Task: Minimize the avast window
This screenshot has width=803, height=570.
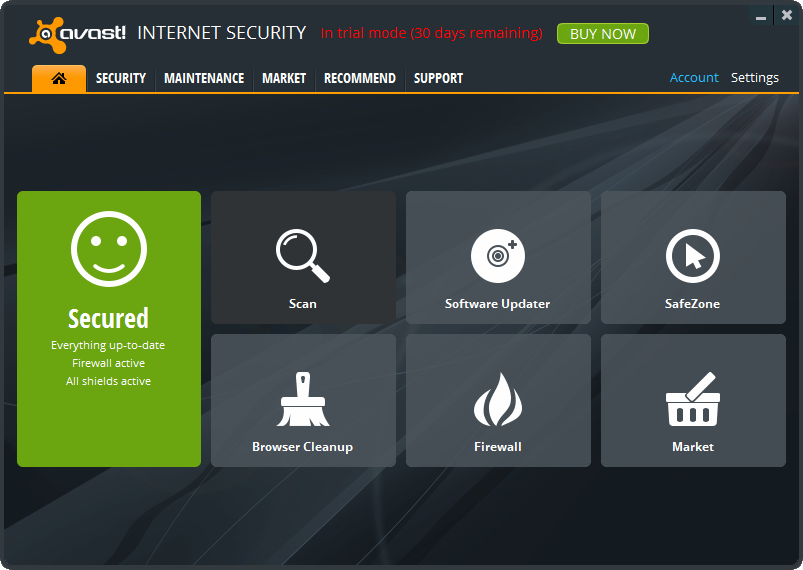Action: coord(761,16)
